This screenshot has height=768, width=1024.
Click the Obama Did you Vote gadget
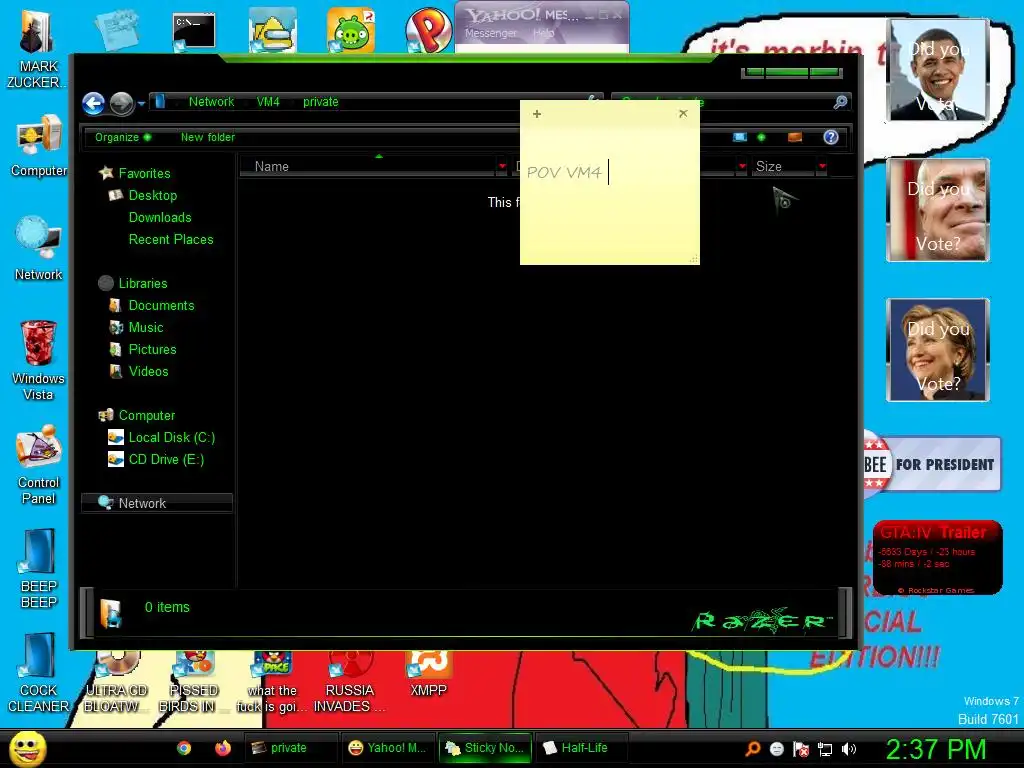coord(938,70)
